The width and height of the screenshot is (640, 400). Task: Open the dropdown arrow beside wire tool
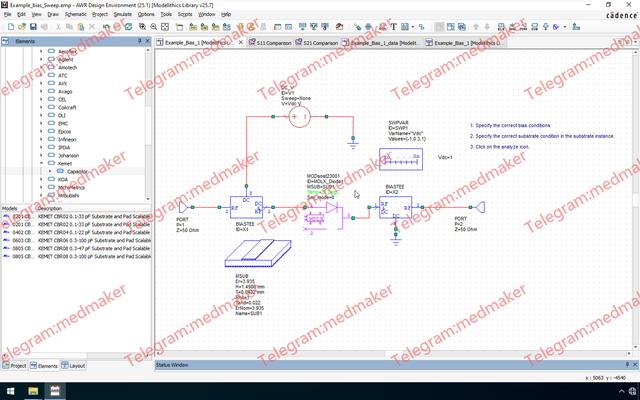click(x=565, y=27)
